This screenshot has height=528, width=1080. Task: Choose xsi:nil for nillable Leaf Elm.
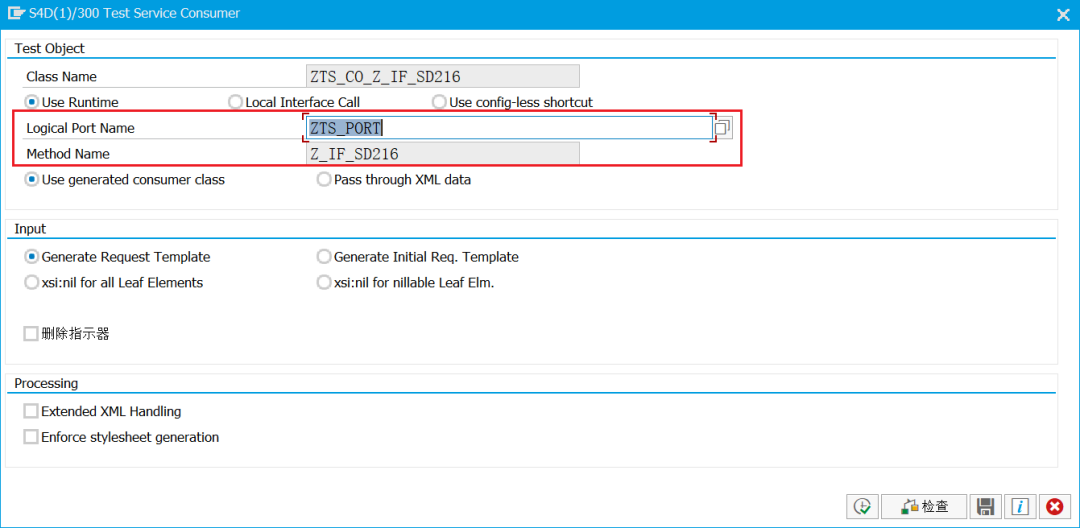324,282
